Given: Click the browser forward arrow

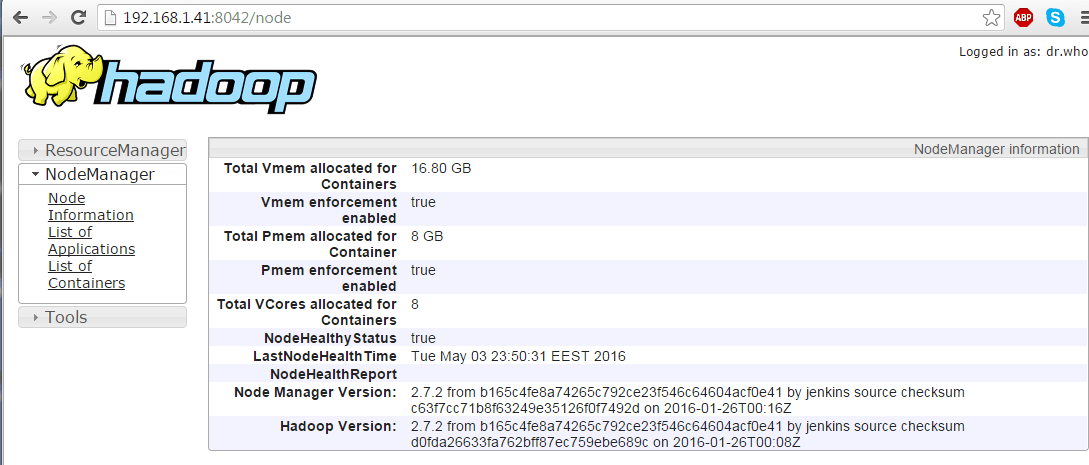Looking at the screenshot, I should [x=49, y=18].
